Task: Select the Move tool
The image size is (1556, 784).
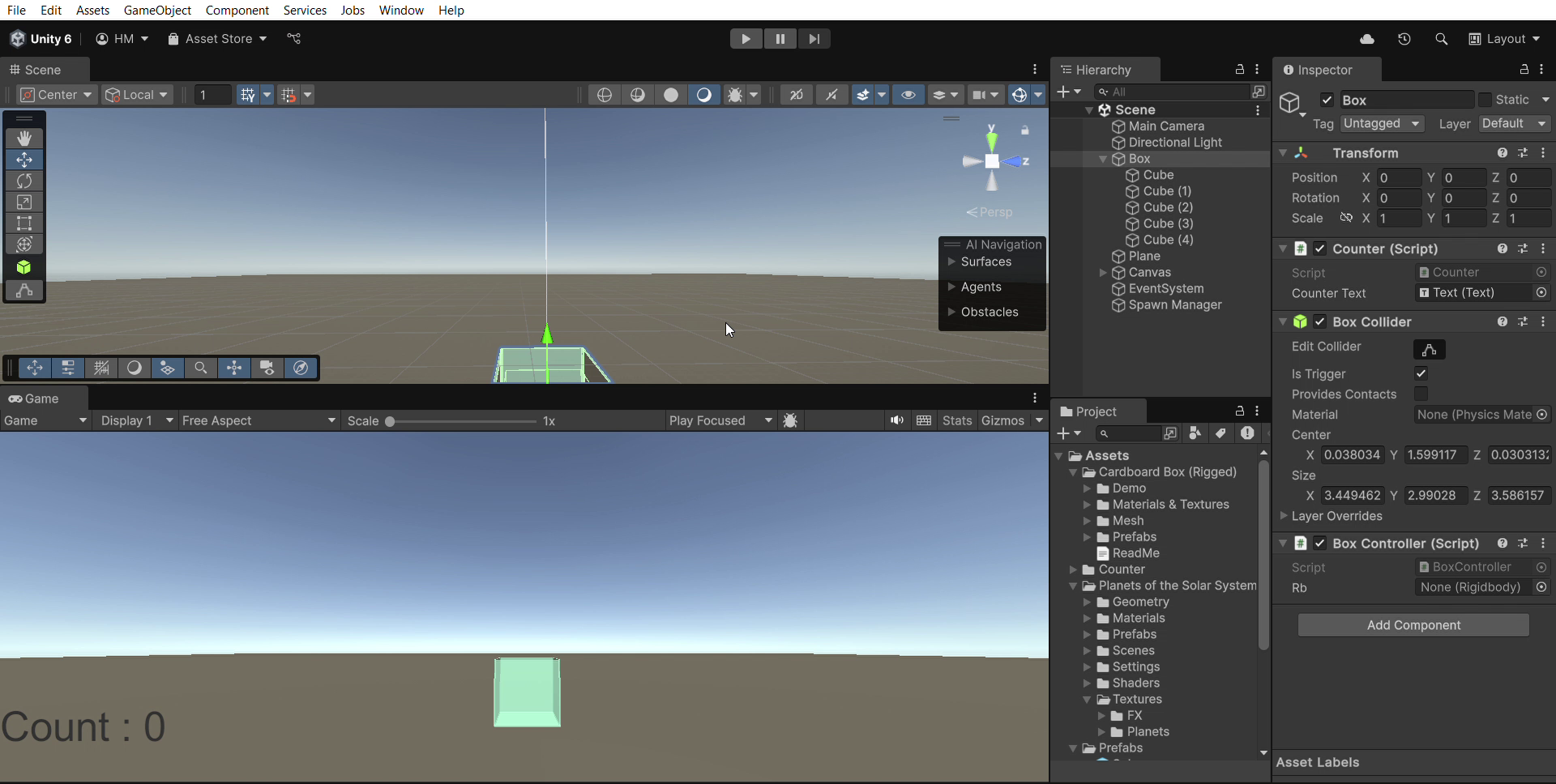Action: point(24,160)
